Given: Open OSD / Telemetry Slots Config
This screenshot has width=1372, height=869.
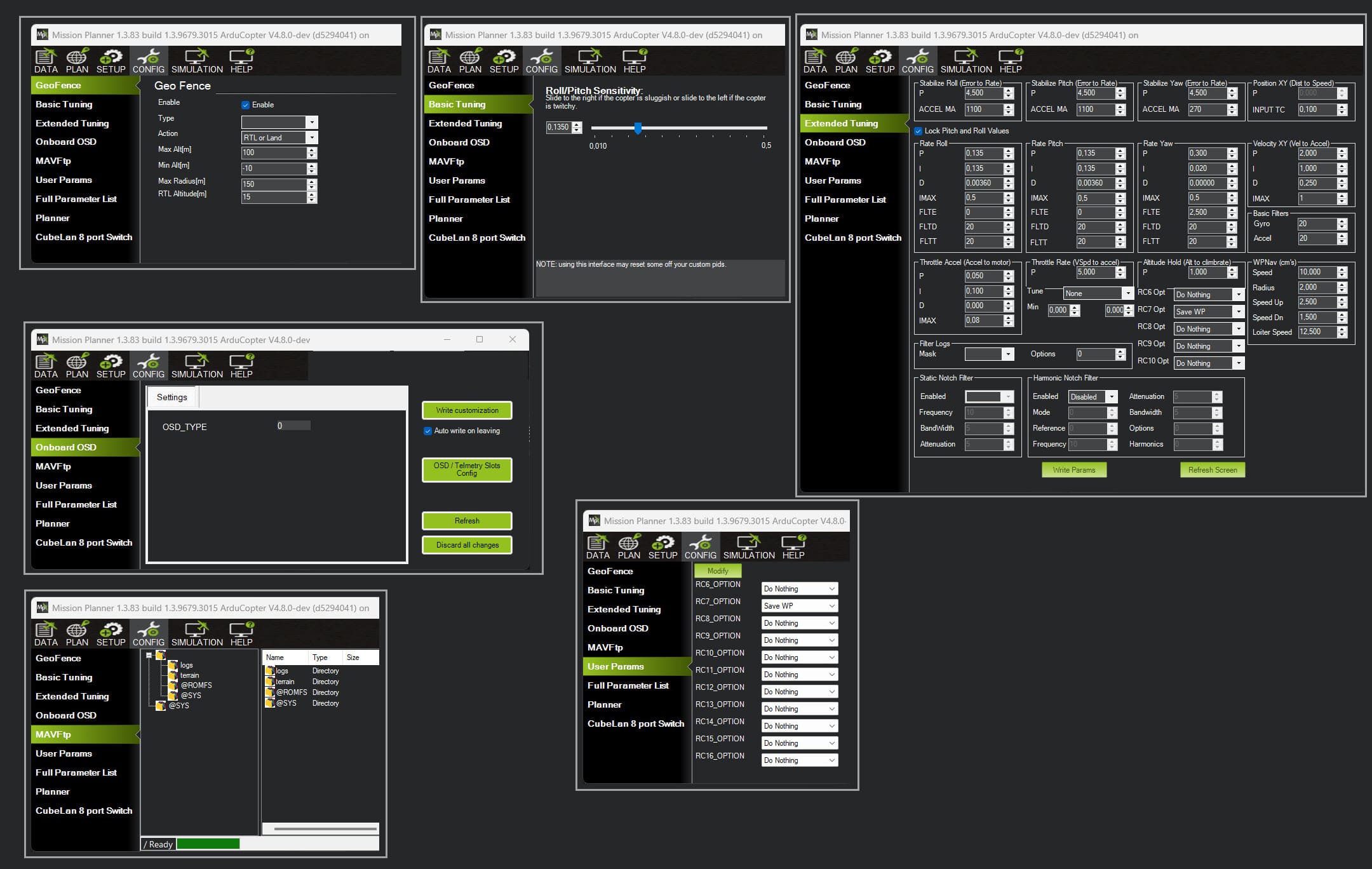Looking at the screenshot, I should tap(467, 469).
